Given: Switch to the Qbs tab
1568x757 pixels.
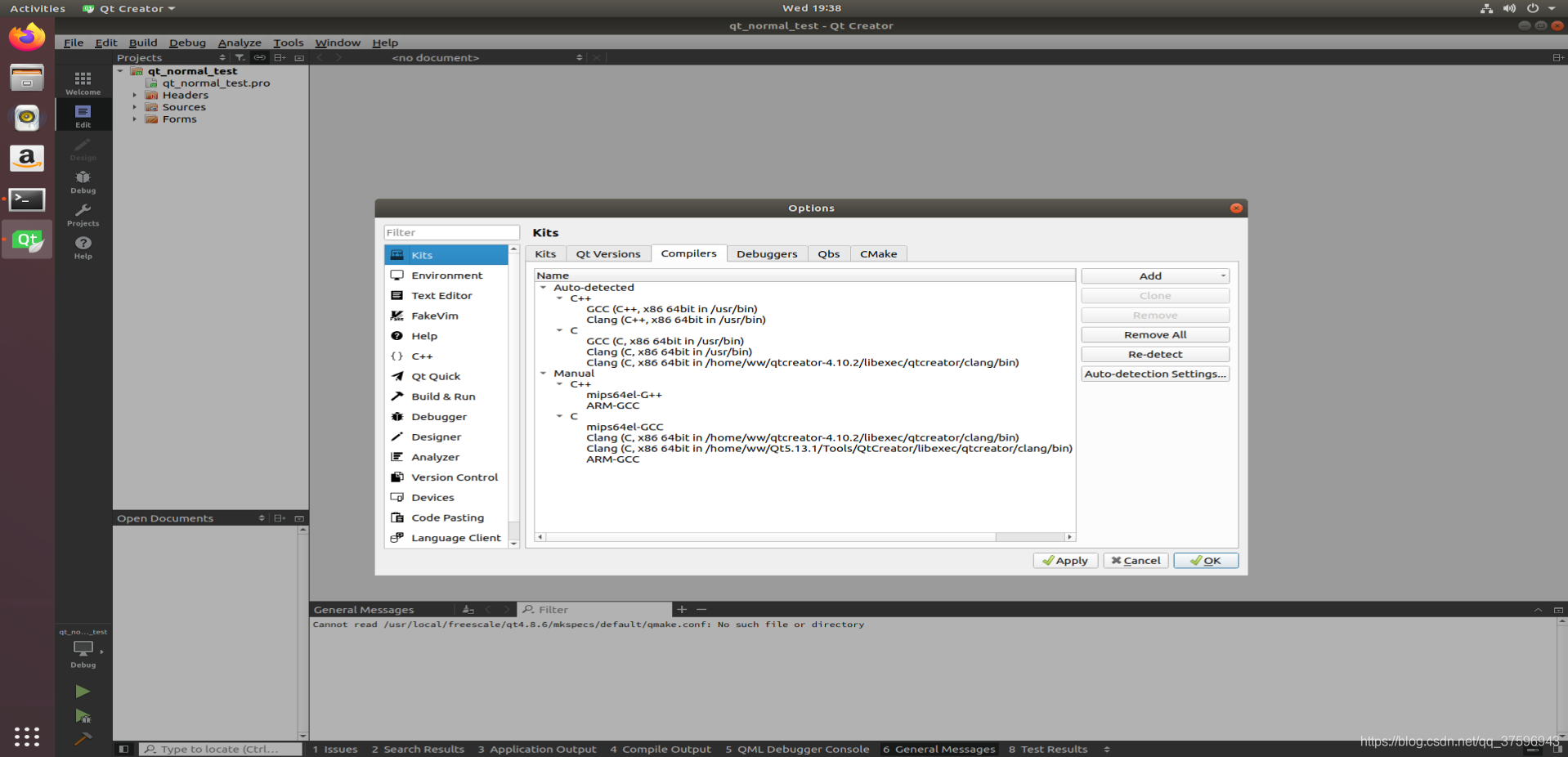Looking at the screenshot, I should [828, 254].
